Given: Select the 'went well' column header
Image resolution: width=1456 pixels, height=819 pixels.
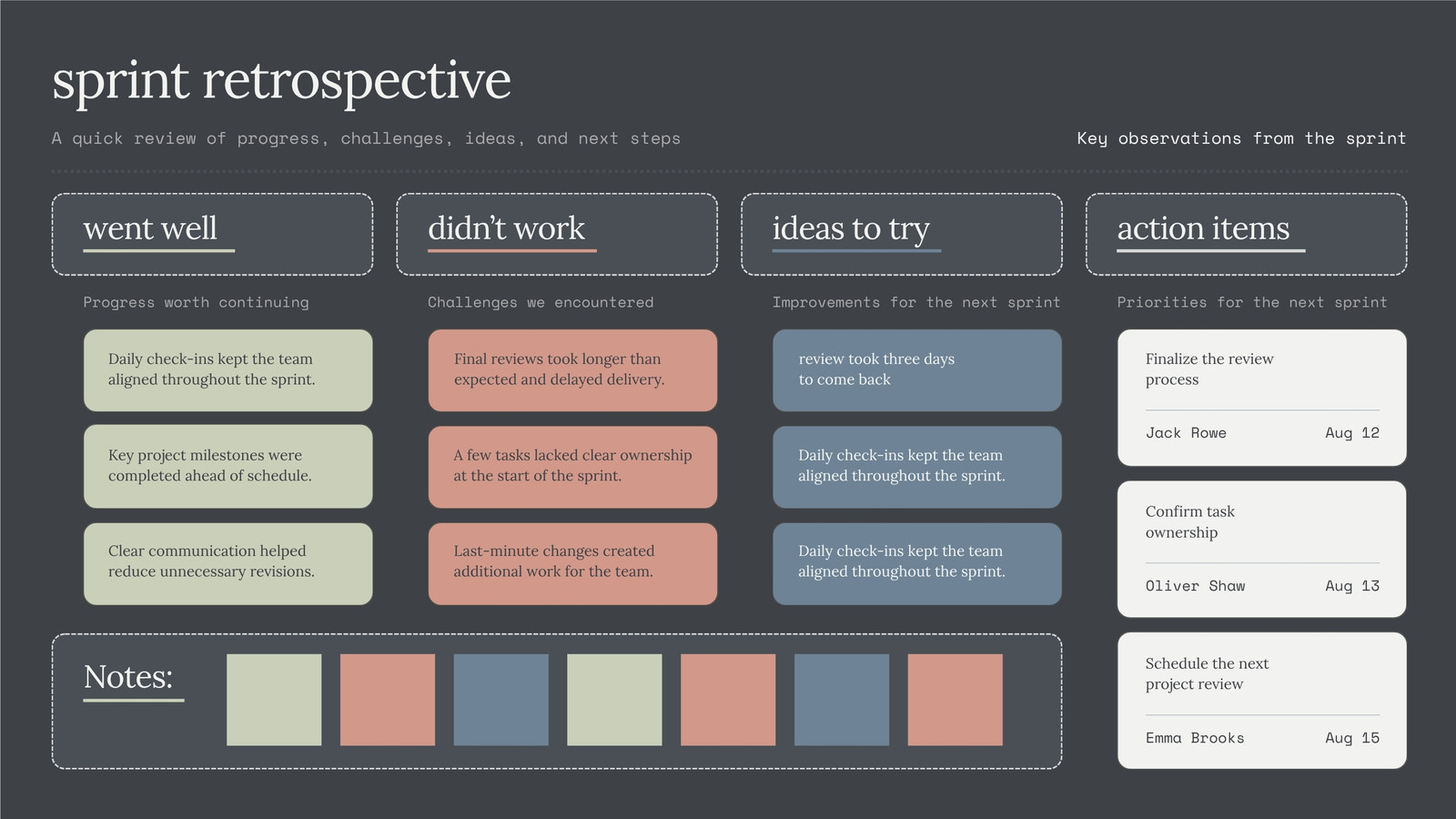Looking at the screenshot, I should point(212,234).
